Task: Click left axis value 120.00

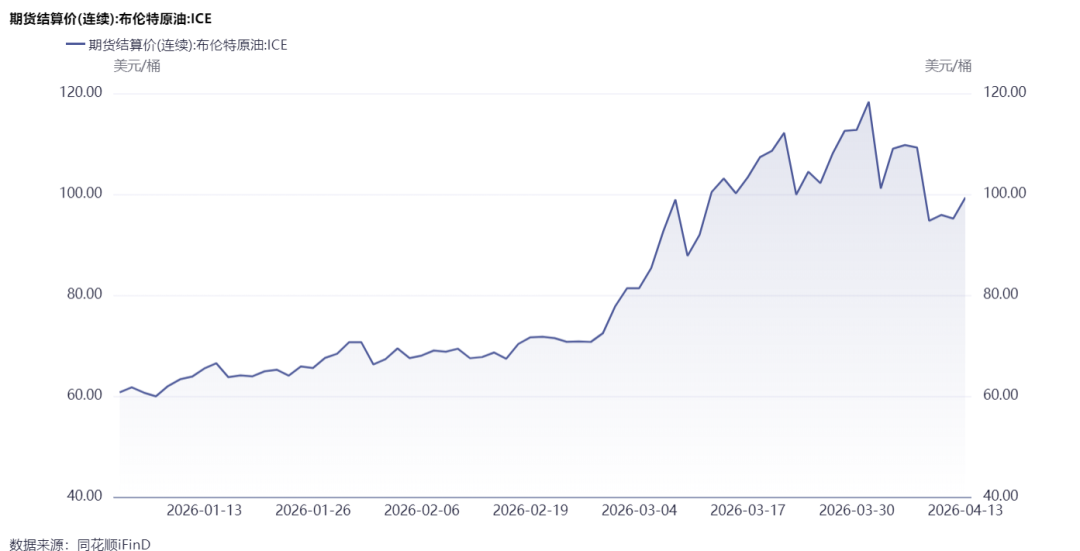Action: point(81,92)
